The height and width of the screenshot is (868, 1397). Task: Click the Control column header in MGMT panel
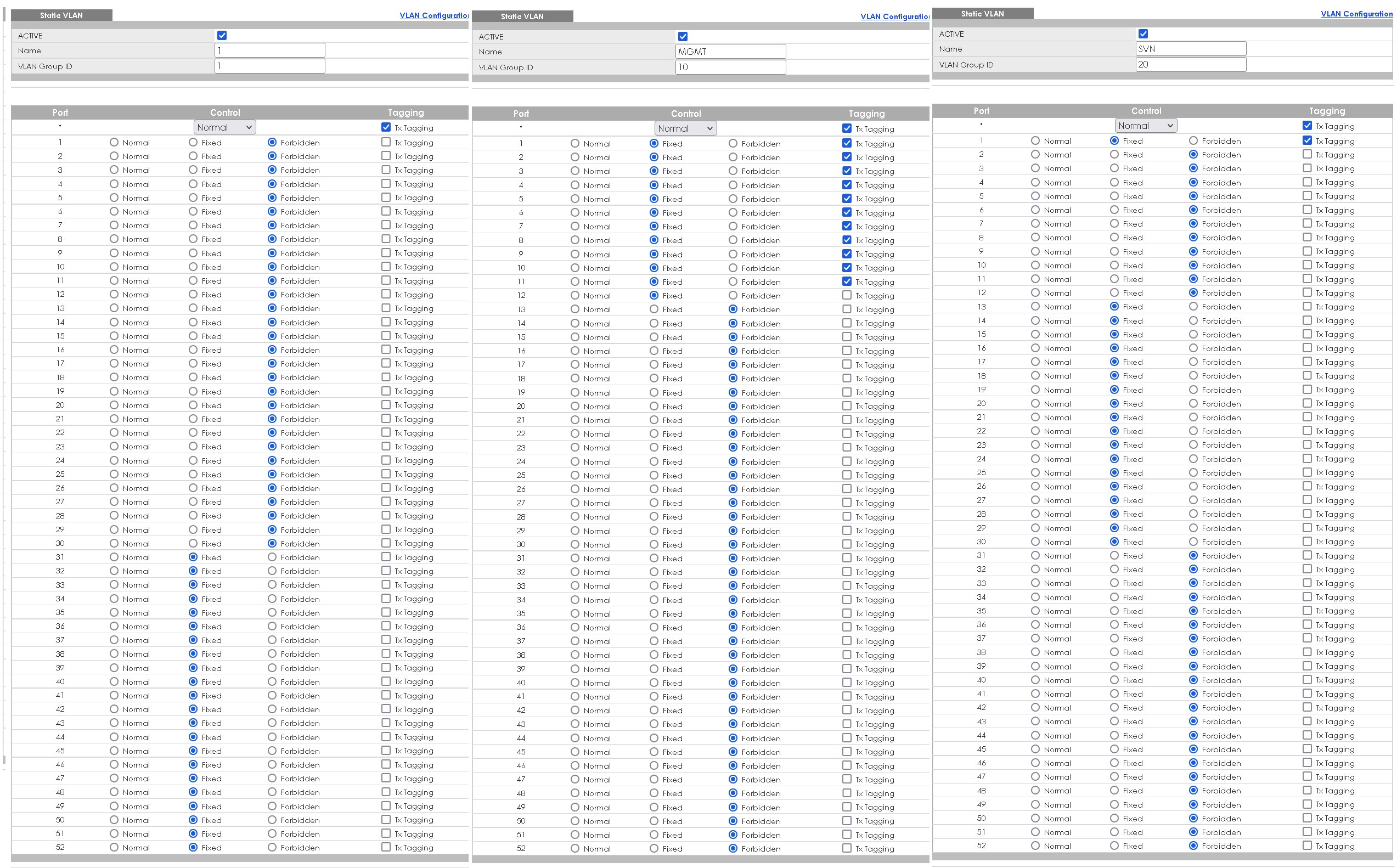(686, 114)
